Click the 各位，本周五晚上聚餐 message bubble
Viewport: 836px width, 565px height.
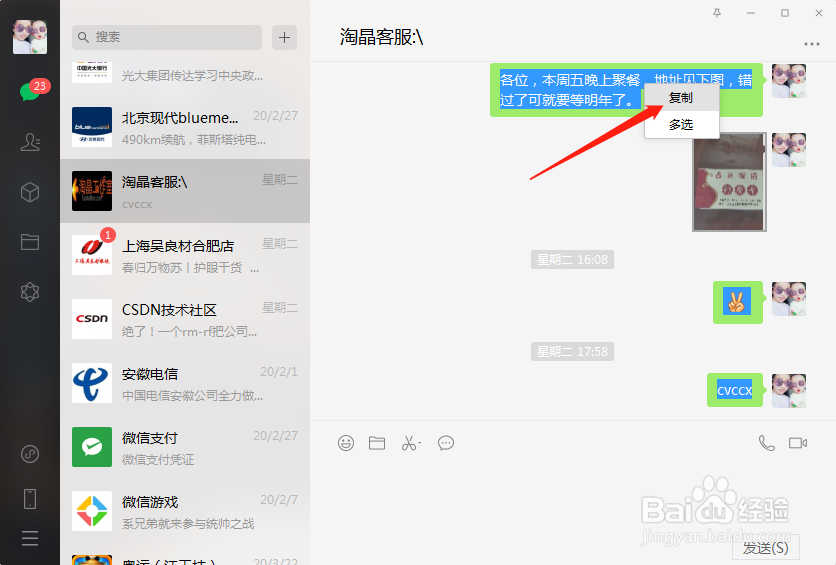pyautogui.click(x=626, y=90)
